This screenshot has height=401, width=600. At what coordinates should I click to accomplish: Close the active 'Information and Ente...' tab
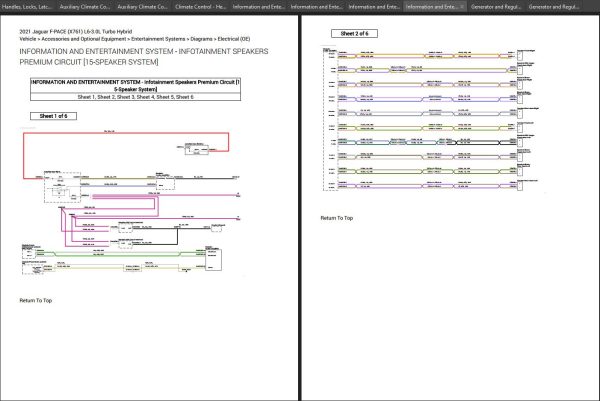(x=462, y=7)
